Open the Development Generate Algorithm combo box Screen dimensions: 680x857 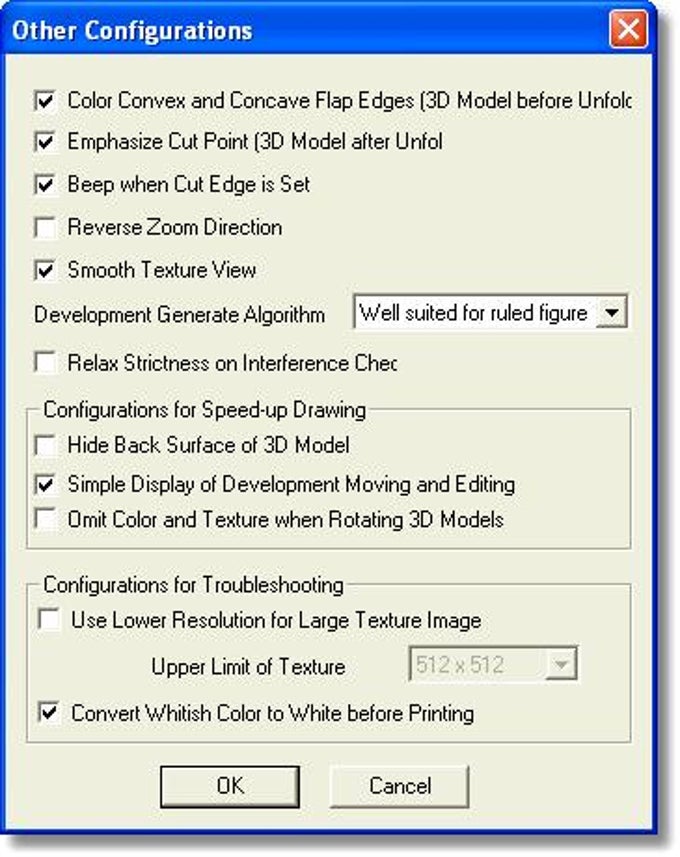490,313
